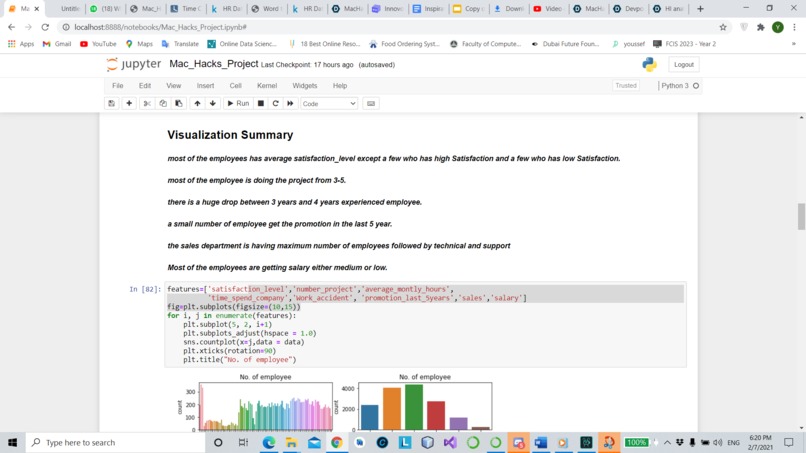Insert a cell below with the plus icon

[129, 103]
